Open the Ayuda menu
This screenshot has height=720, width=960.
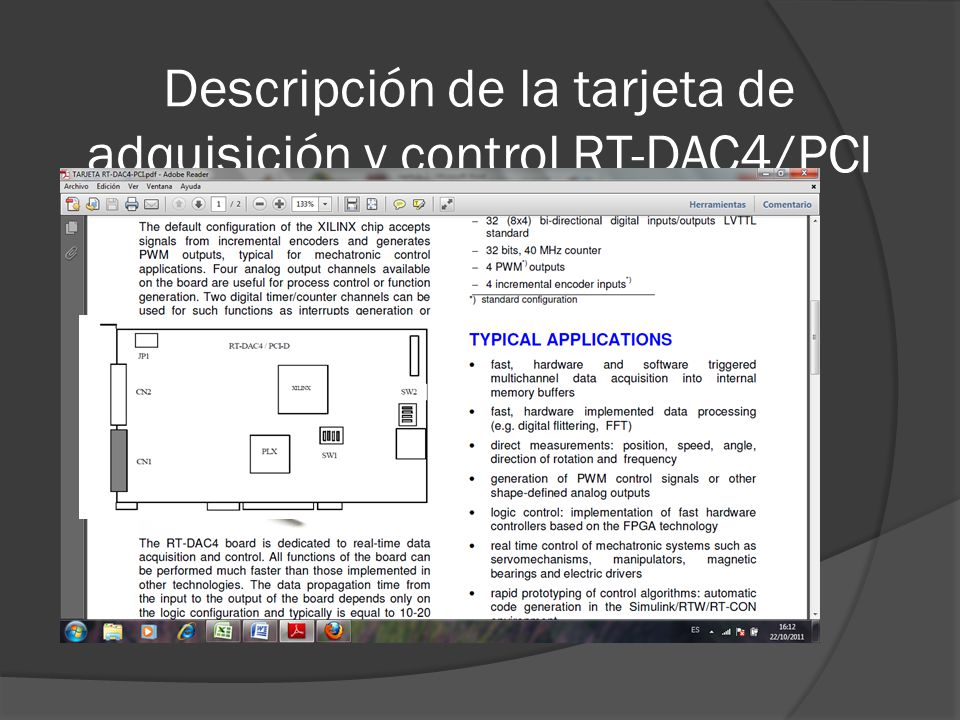tap(190, 186)
